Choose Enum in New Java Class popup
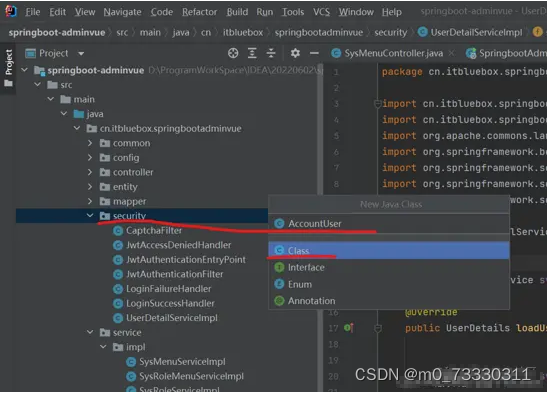547x393 pixels. click(389, 284)
